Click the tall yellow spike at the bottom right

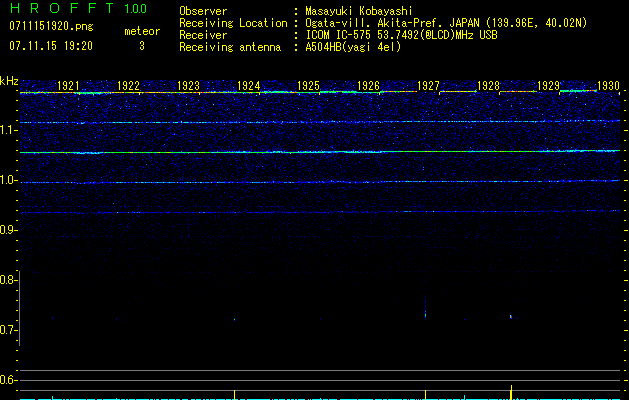512,391
